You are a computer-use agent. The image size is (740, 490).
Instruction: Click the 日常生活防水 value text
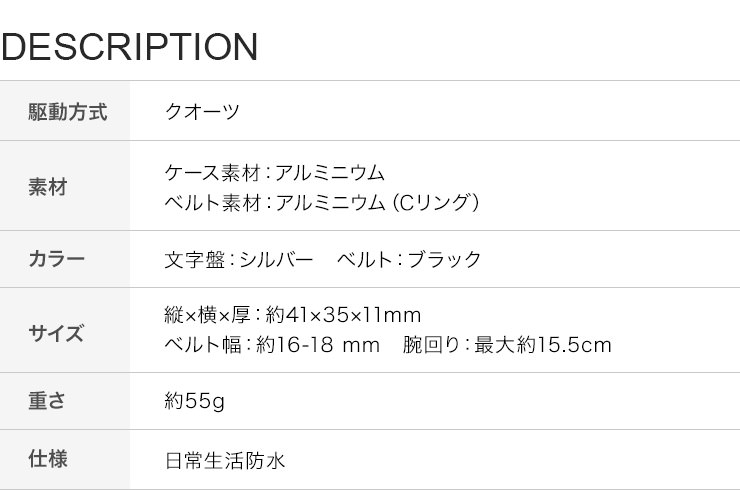pos(225,460)
